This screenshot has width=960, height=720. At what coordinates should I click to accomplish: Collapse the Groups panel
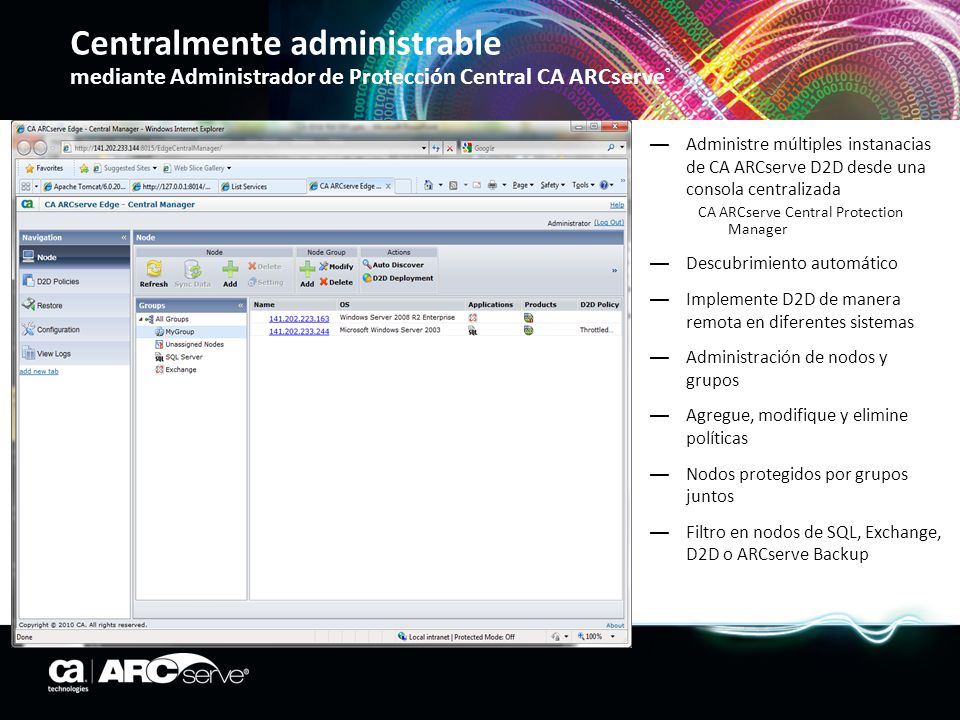click(x=241, y=305)
